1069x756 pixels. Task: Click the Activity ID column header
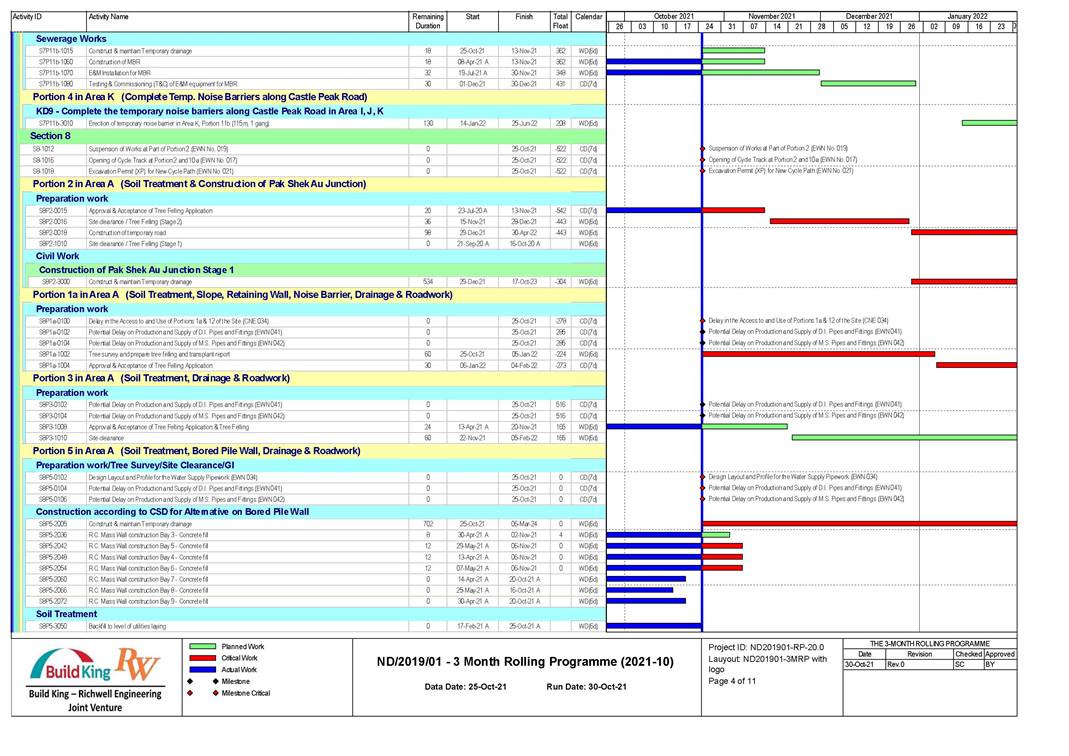point(48,21)
